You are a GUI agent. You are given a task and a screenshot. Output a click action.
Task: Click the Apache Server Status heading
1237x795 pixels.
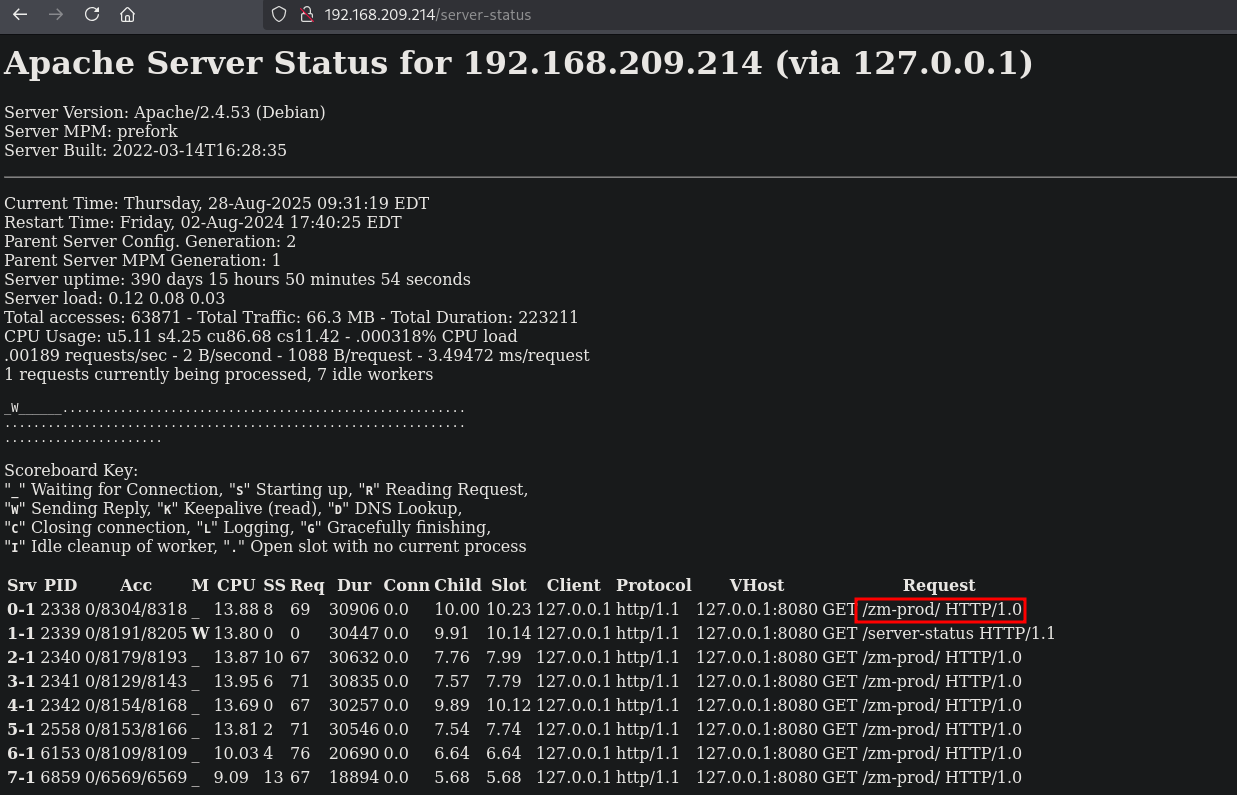518,63
